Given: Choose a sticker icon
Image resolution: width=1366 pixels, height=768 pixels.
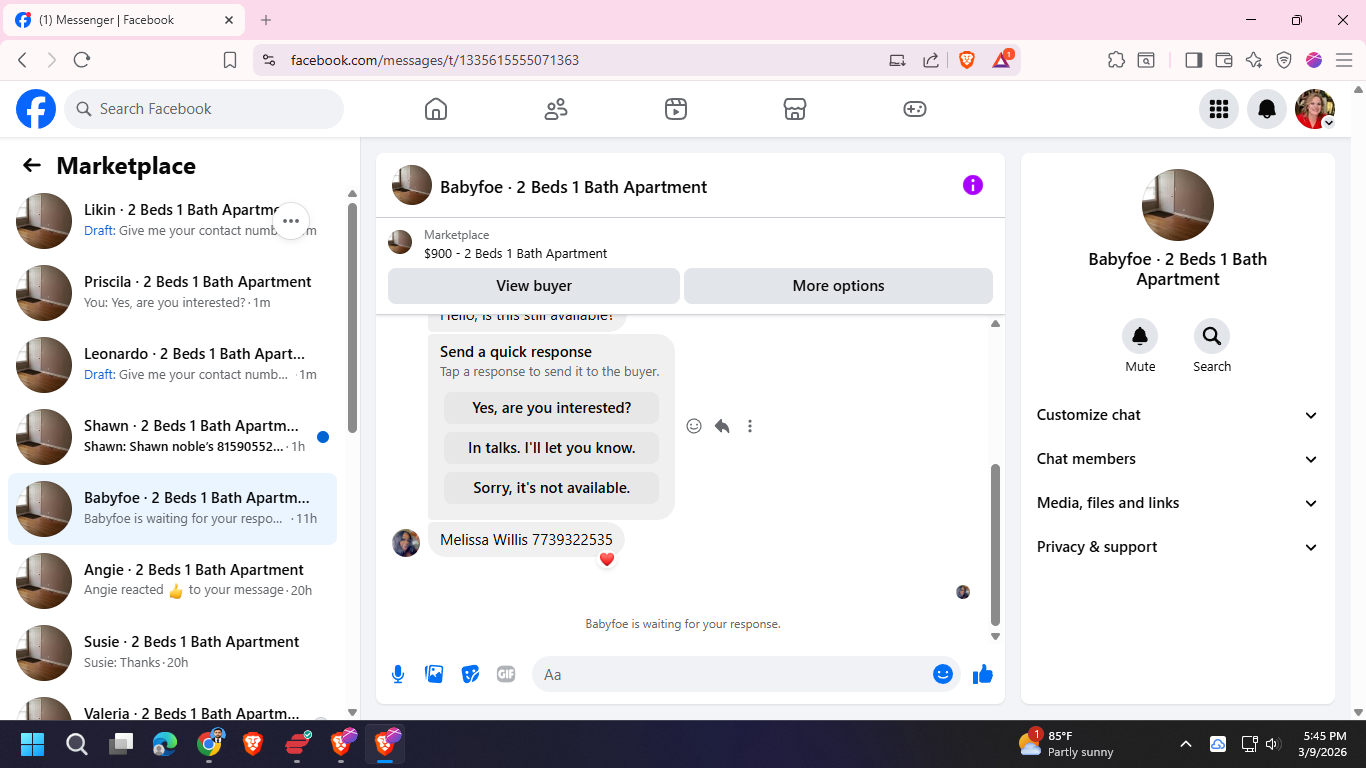Looking at the screenshot, I should 470,674.
